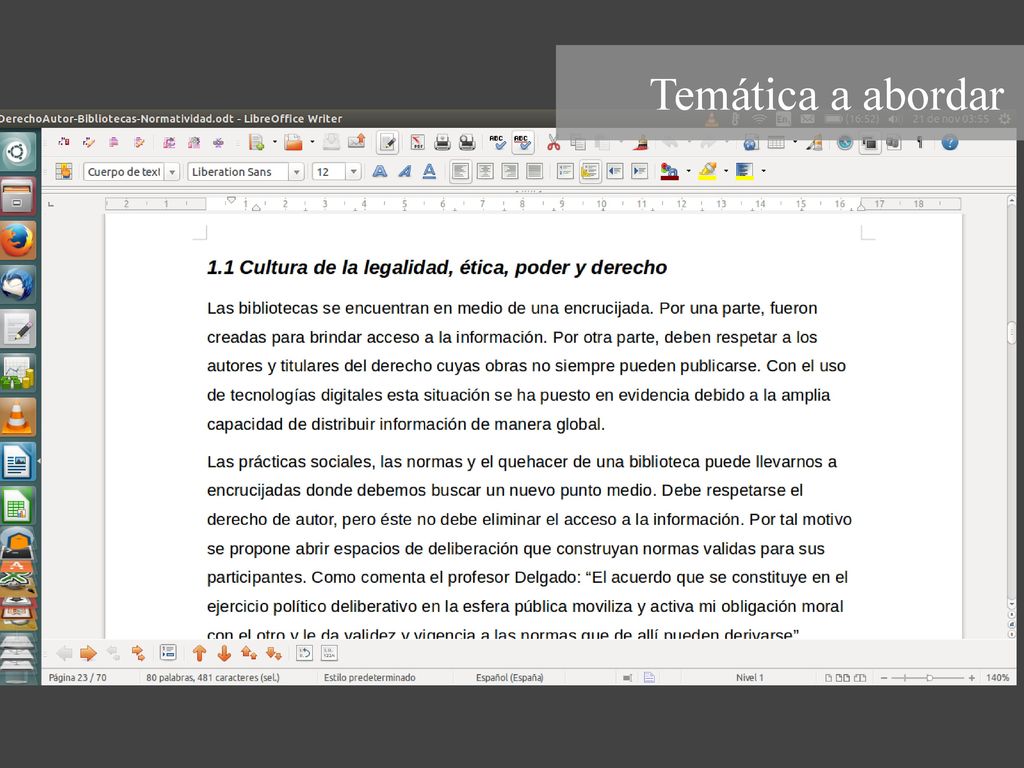
Task: Expand font color palette arrow
Action: point(688,171)
